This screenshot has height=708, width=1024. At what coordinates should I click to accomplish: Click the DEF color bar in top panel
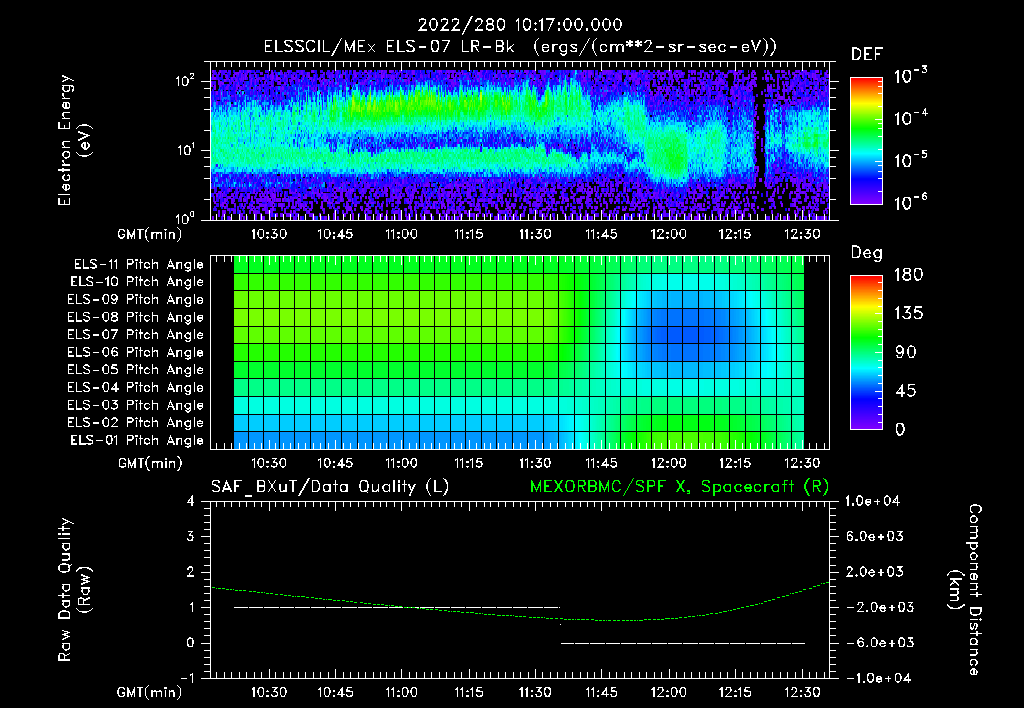[x=867, y=141]
